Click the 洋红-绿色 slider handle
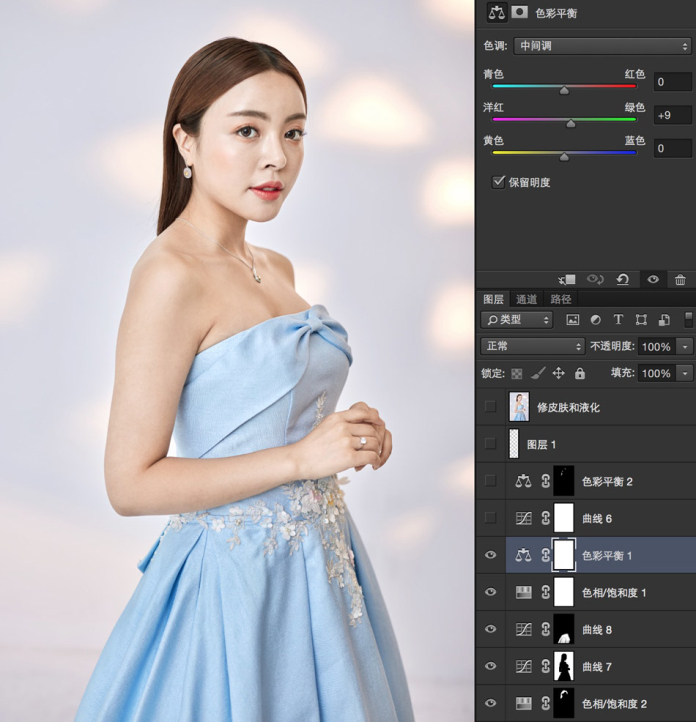 point(571,123)
